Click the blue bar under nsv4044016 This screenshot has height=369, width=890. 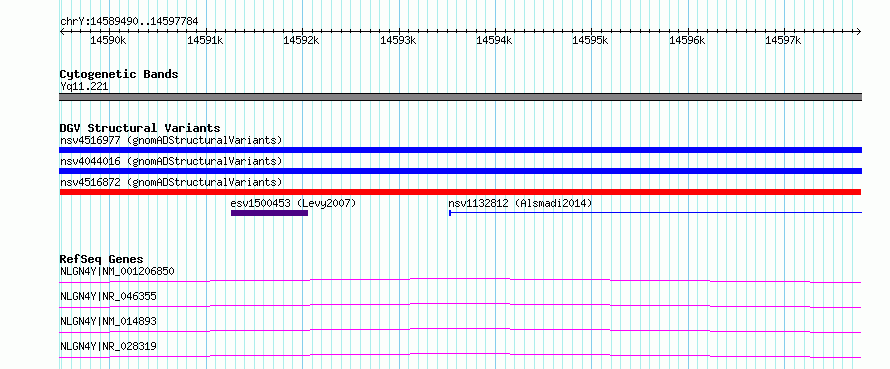(460, 171)
